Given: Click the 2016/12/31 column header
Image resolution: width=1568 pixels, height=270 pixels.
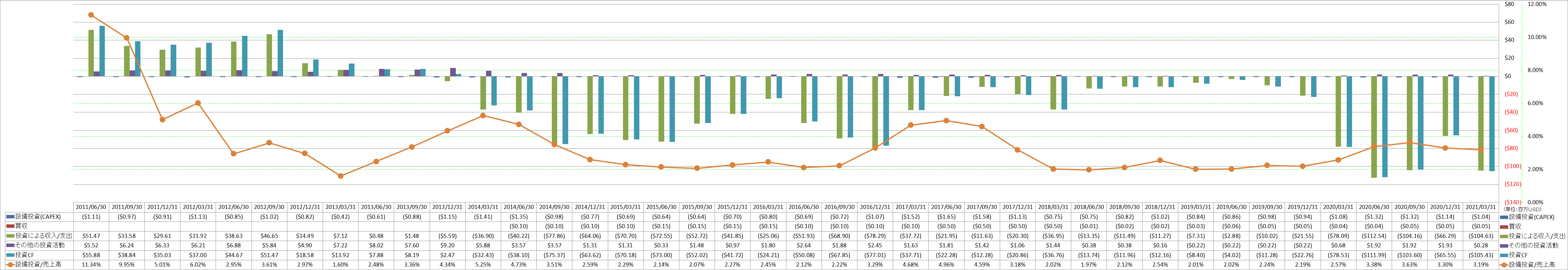Looking at the screenshot, I should pyautogui.click(x=875, y=207).
